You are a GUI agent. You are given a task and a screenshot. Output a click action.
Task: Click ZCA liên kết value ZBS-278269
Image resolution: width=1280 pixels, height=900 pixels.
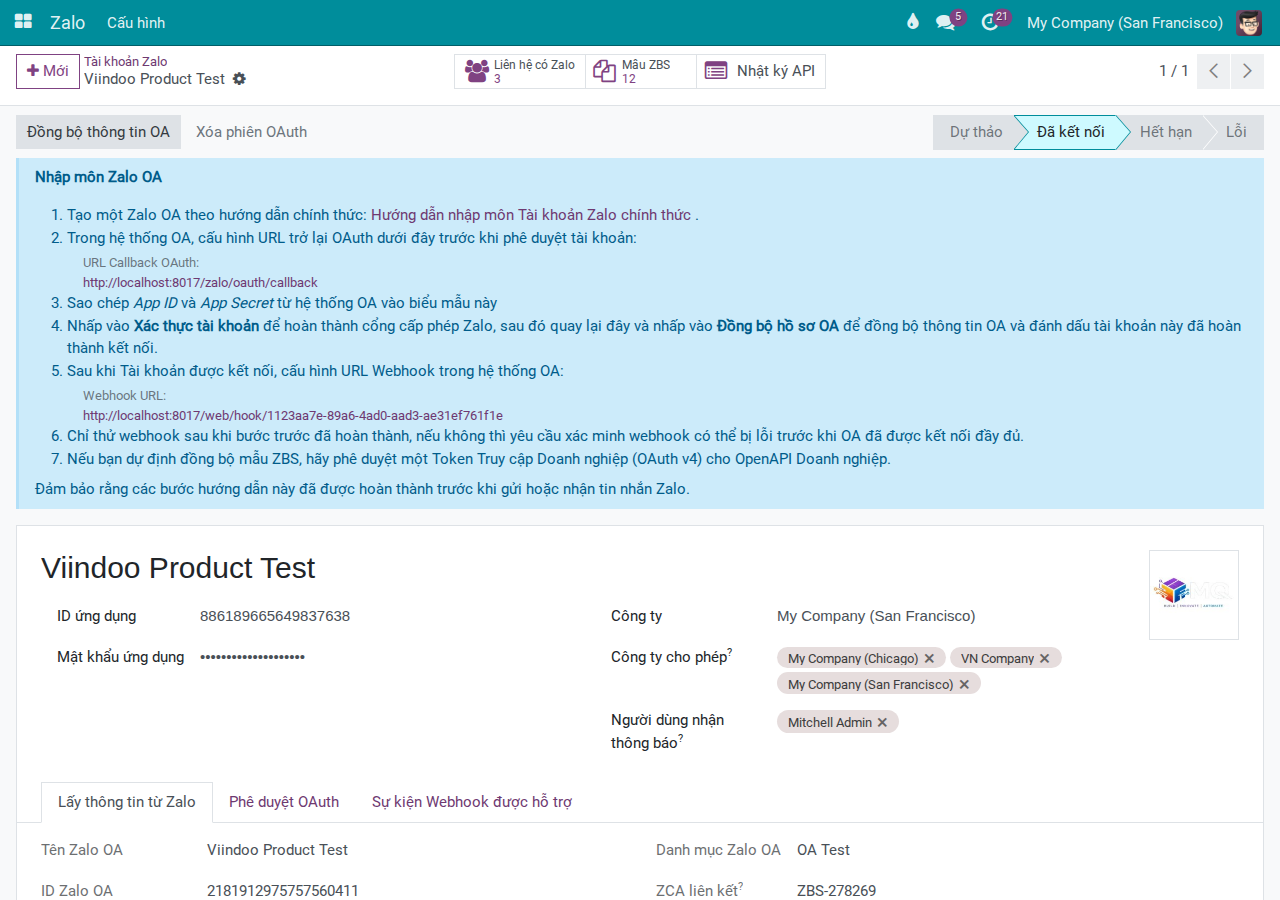click(x=837, y=891)
